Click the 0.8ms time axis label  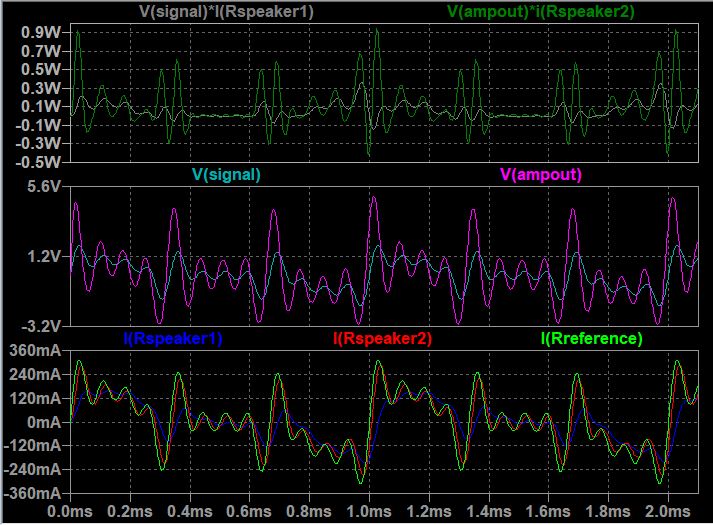click(309, 511)
